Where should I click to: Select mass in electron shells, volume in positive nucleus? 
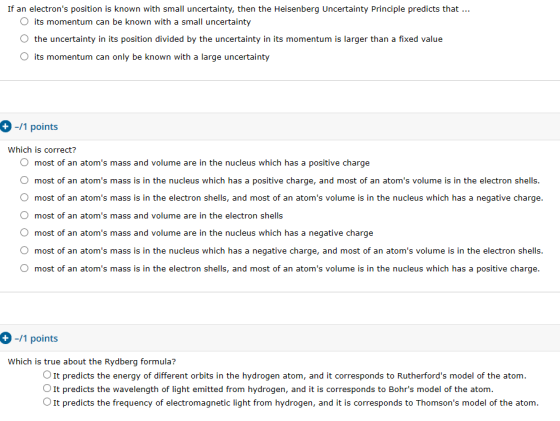(24, 268)
